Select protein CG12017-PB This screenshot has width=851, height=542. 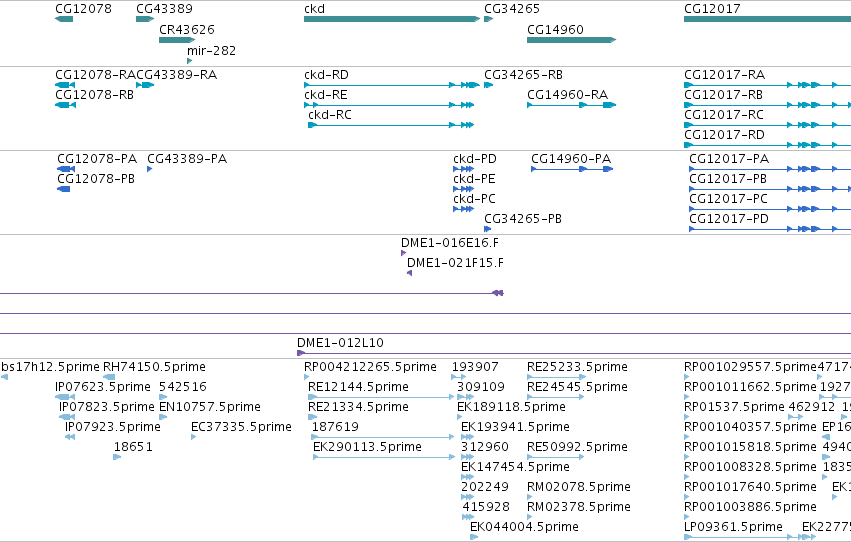point(728,179)
